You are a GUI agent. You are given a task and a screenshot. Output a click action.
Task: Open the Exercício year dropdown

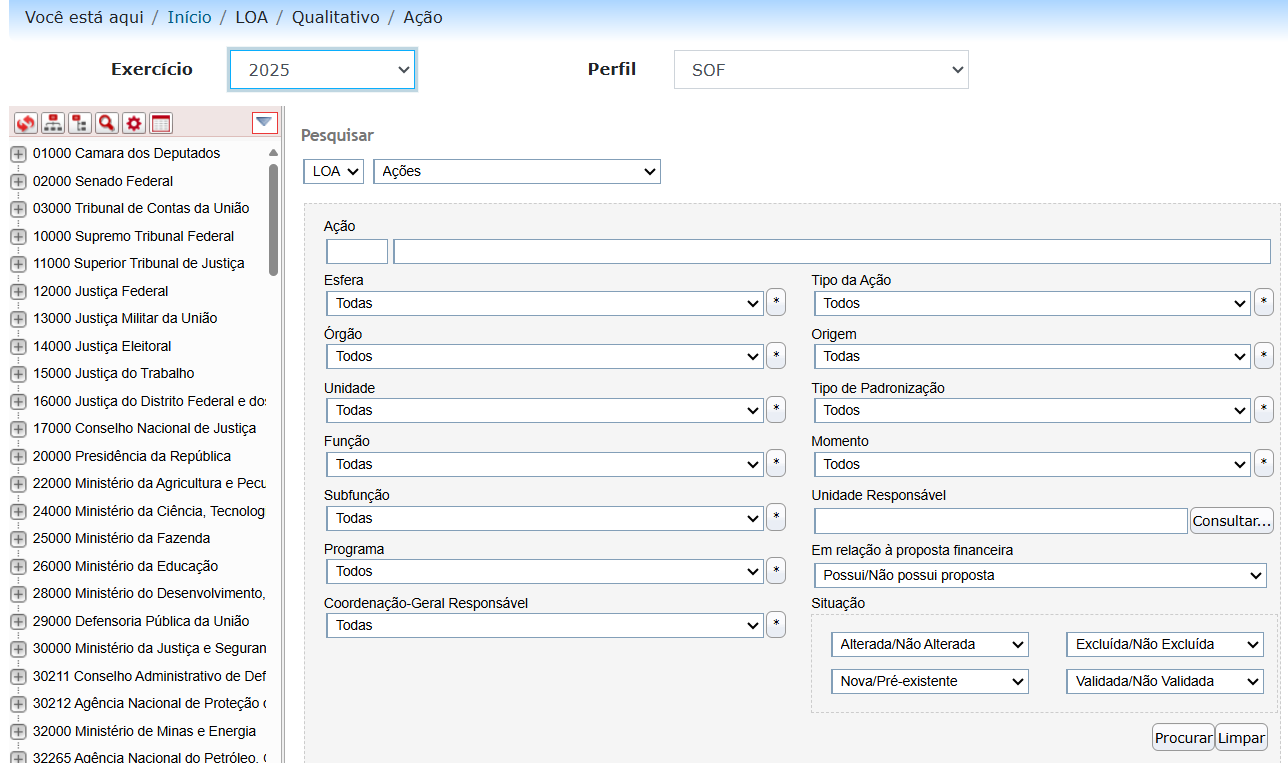[x=322, y=70]
